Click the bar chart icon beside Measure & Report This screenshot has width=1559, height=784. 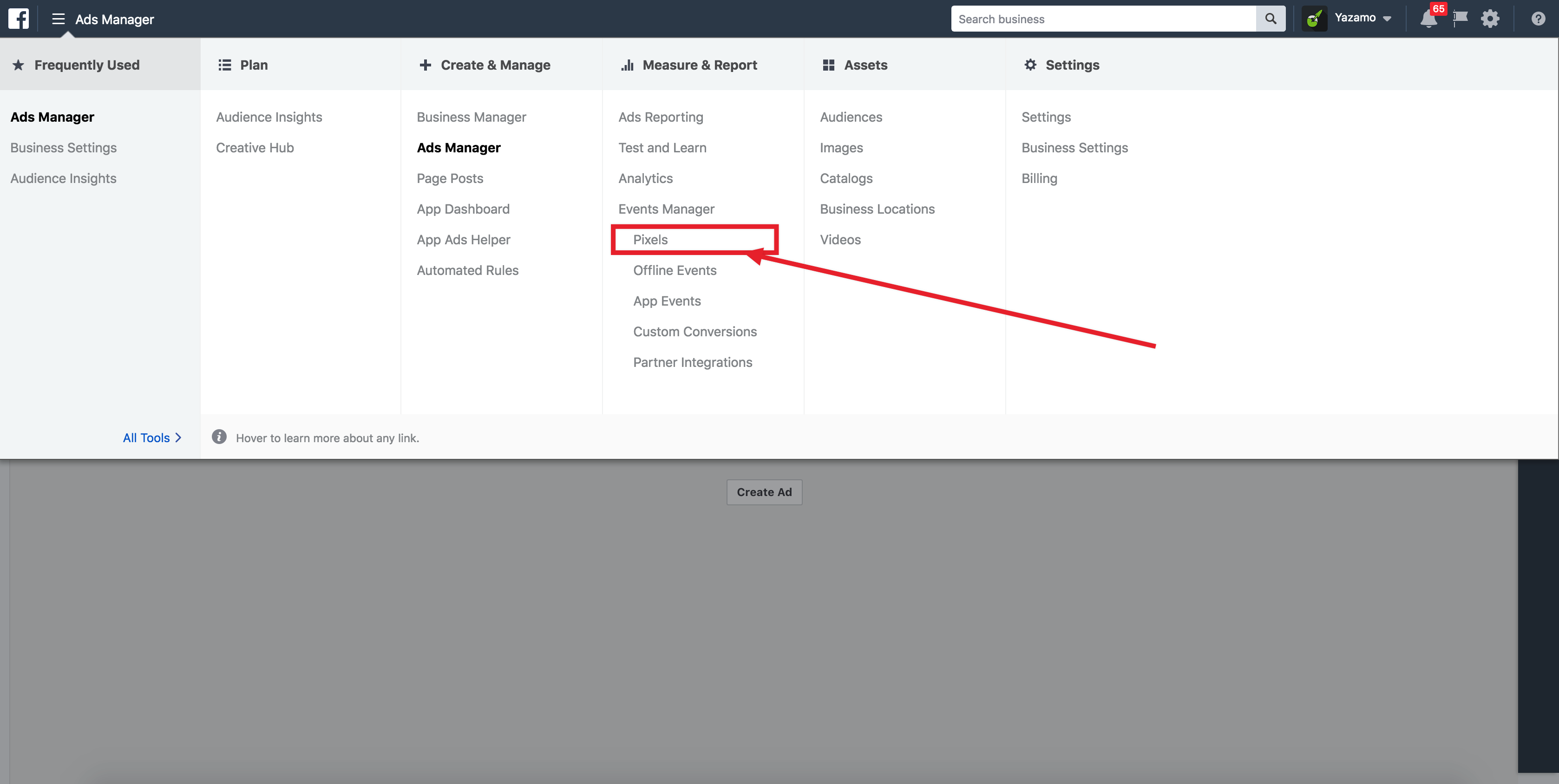pos(628,65)
